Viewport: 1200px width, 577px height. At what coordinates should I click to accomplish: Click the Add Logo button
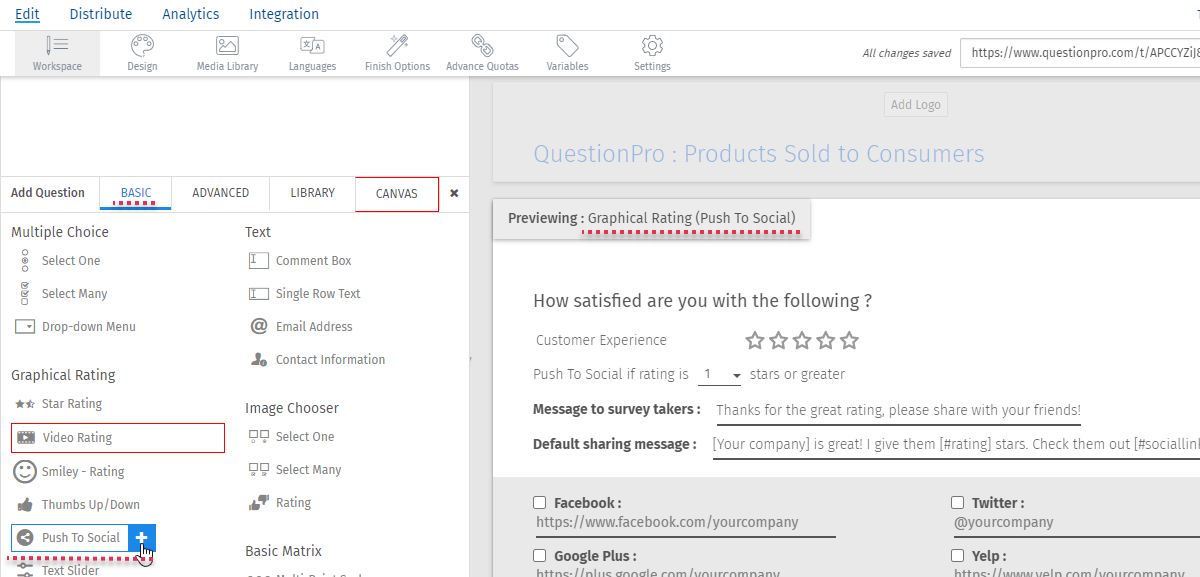(915, 104)
